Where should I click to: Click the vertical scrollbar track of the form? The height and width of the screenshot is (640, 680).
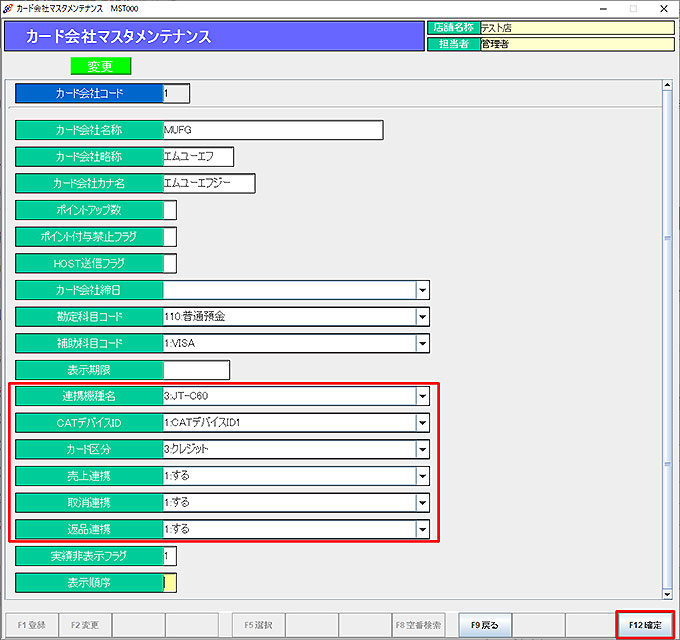tap(667, 340)
